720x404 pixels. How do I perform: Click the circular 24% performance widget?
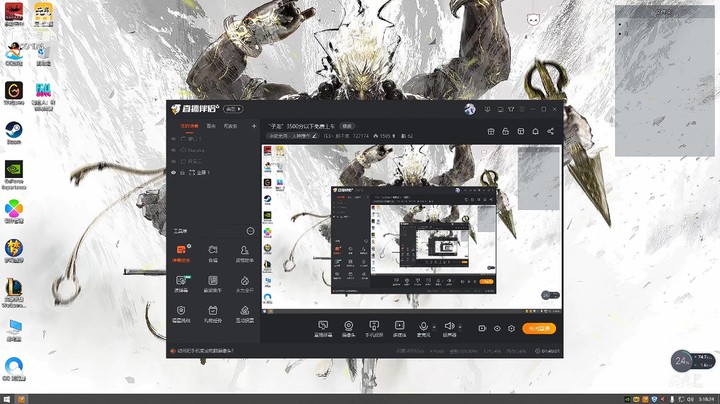pyautogui.click(x=681, y=361)
